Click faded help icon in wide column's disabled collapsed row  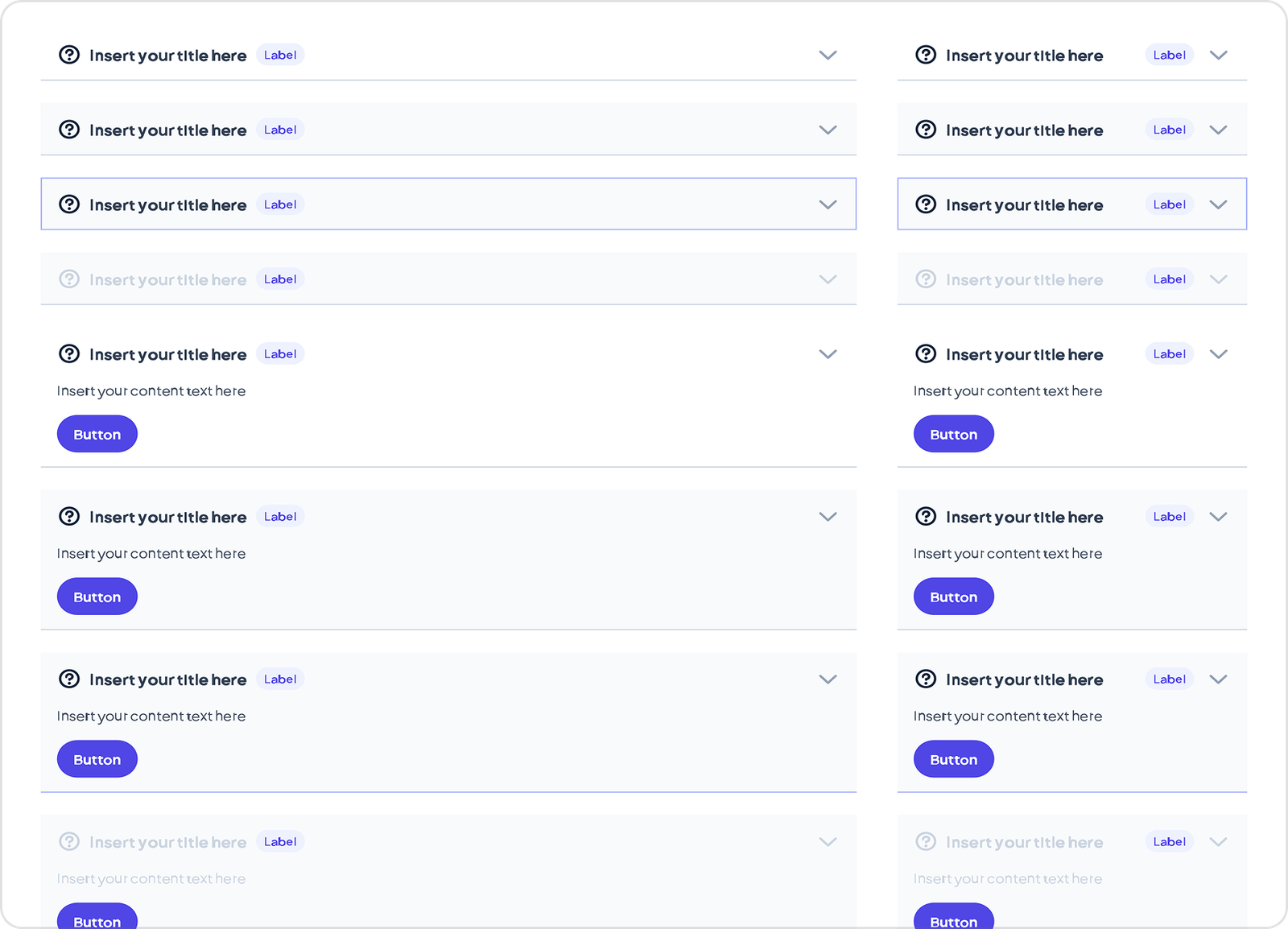(x=69, y=279)
